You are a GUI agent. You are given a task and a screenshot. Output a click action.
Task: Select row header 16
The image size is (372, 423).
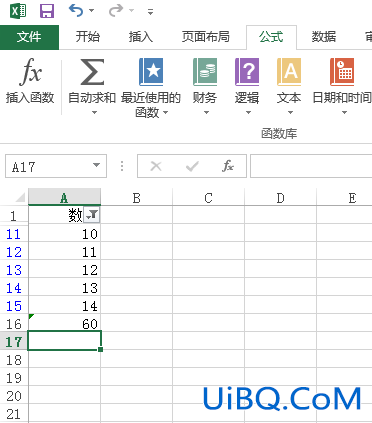pos(14,324)
